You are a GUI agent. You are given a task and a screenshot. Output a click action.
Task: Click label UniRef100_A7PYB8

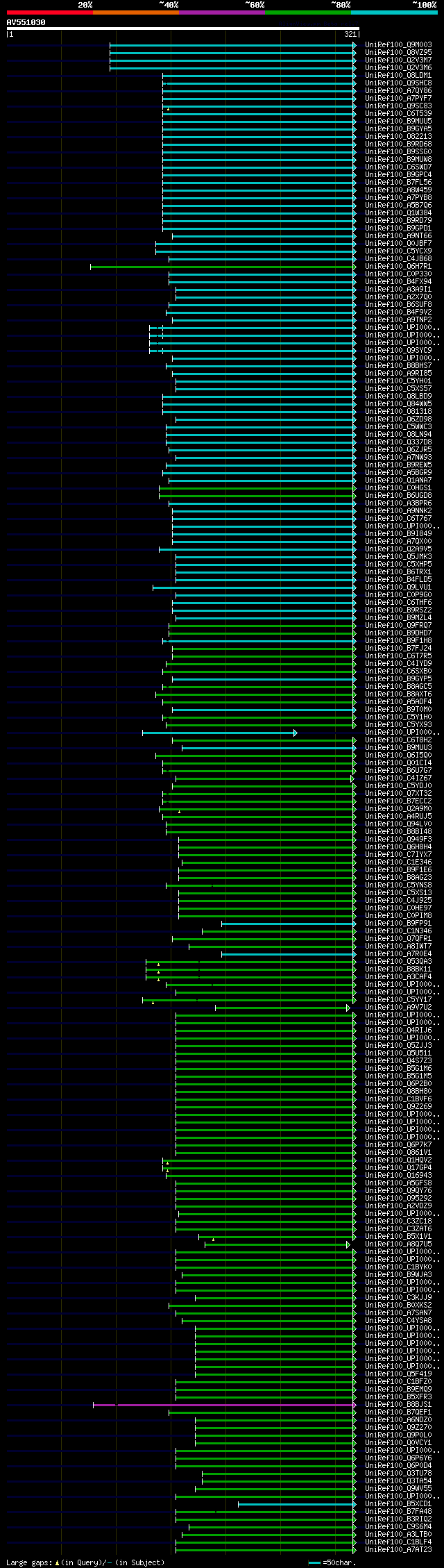pyautogui.click(x=398, y=198)
